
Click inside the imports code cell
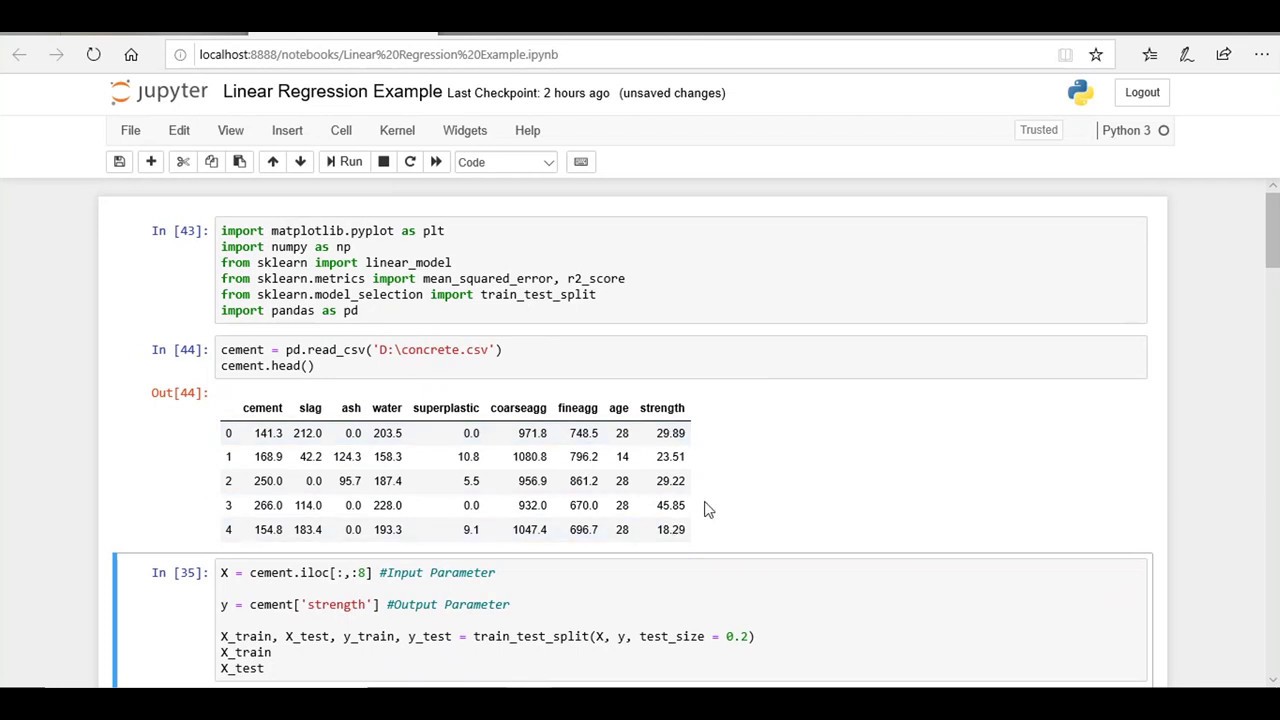(x=681, y=271)
